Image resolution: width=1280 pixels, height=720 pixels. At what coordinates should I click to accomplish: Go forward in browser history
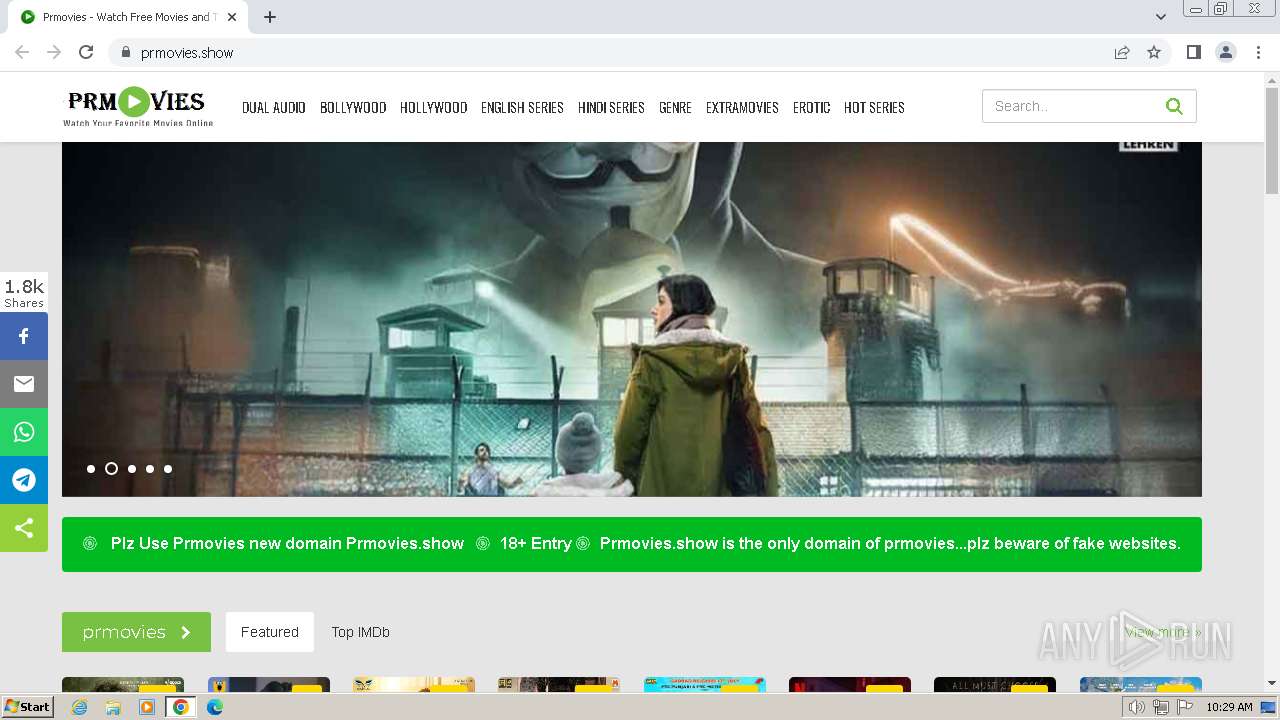[54, 52]
